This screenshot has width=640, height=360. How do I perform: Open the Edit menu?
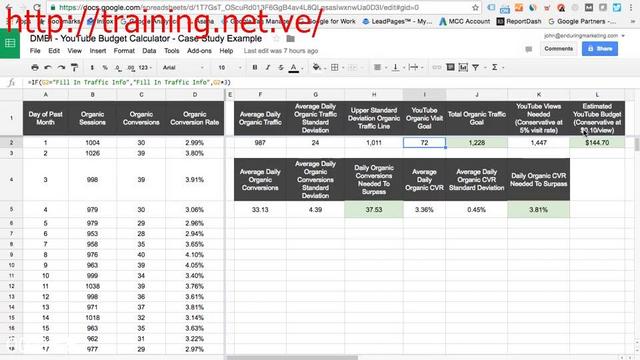[54, 51]
